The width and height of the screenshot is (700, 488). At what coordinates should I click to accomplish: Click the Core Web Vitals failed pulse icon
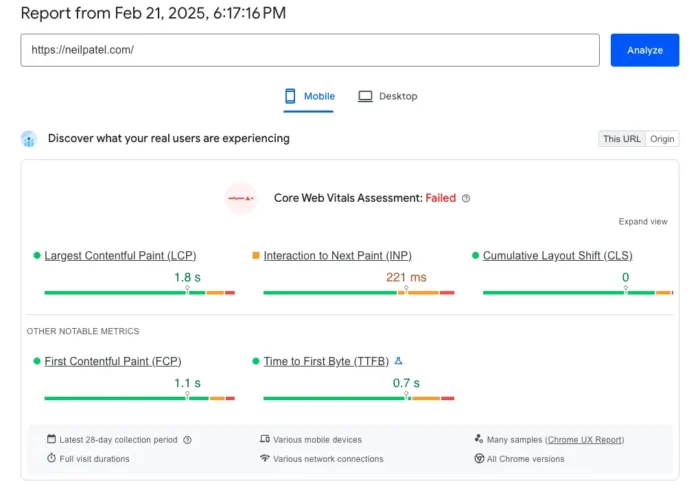[x=241, y=198]
